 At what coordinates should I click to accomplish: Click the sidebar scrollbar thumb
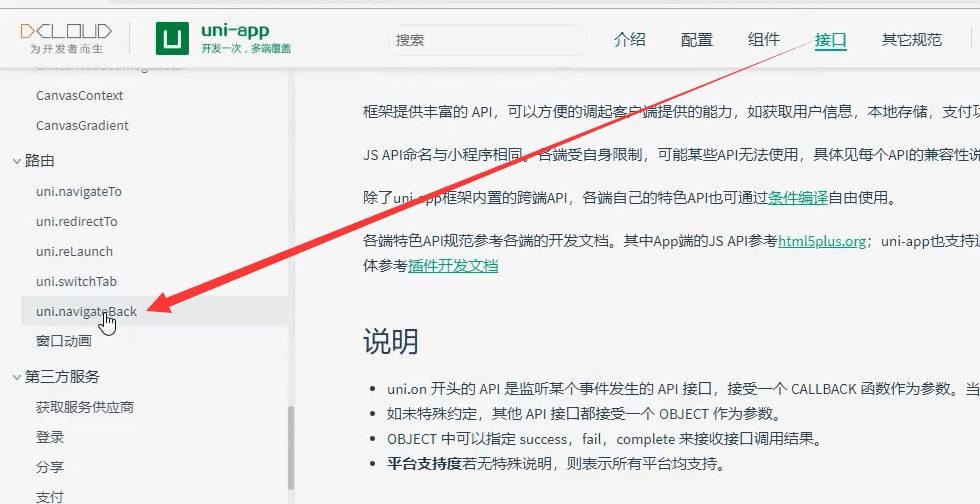click(291, 448)
